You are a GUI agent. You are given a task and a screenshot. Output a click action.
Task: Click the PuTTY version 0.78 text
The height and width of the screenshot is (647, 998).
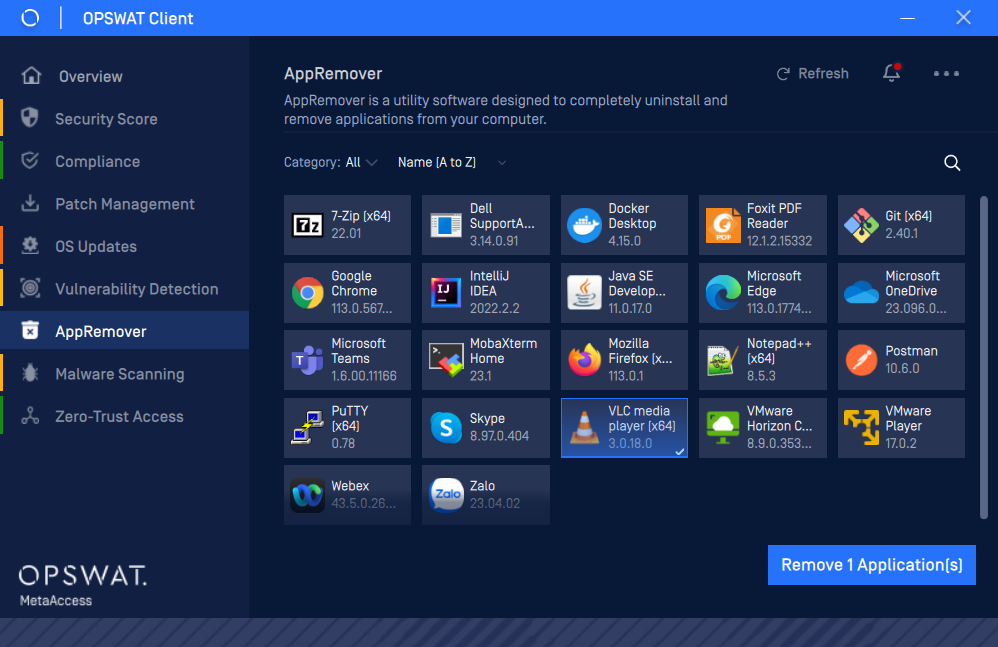coord(343,443)
